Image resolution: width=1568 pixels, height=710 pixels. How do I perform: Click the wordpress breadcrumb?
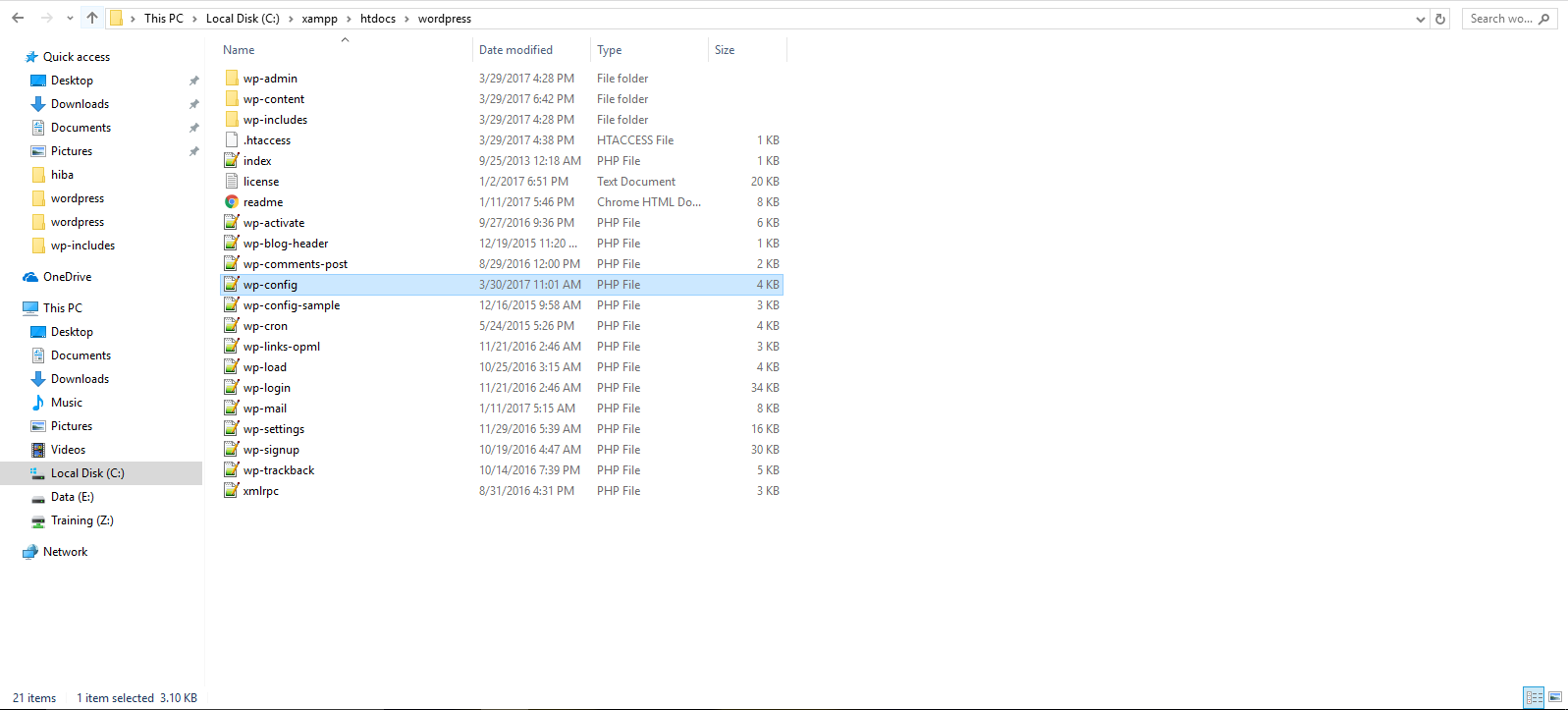tap(444, 19)
